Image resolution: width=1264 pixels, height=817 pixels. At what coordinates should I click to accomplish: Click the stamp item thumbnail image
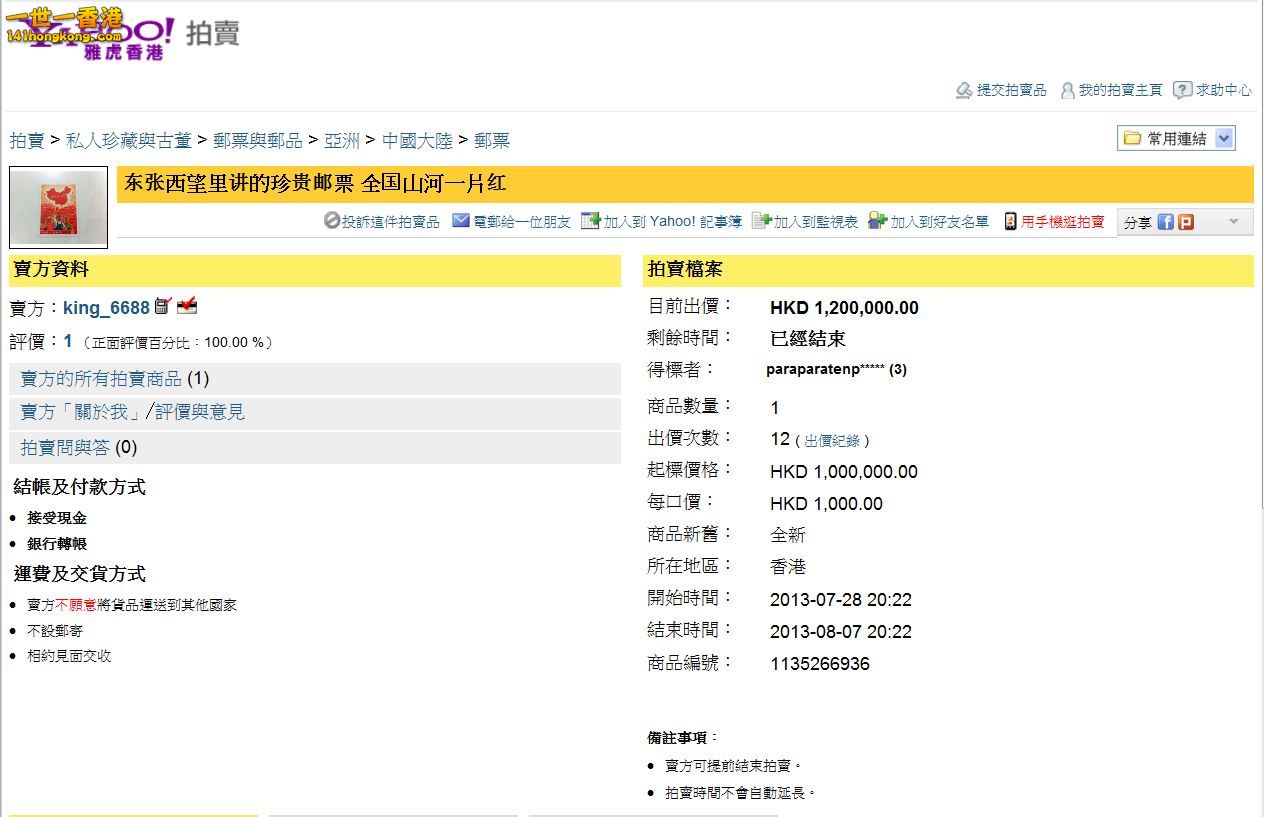58,207
